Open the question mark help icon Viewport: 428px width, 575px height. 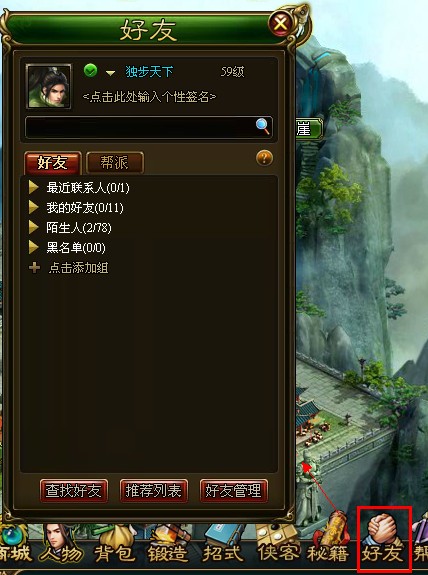coord(264,158)
